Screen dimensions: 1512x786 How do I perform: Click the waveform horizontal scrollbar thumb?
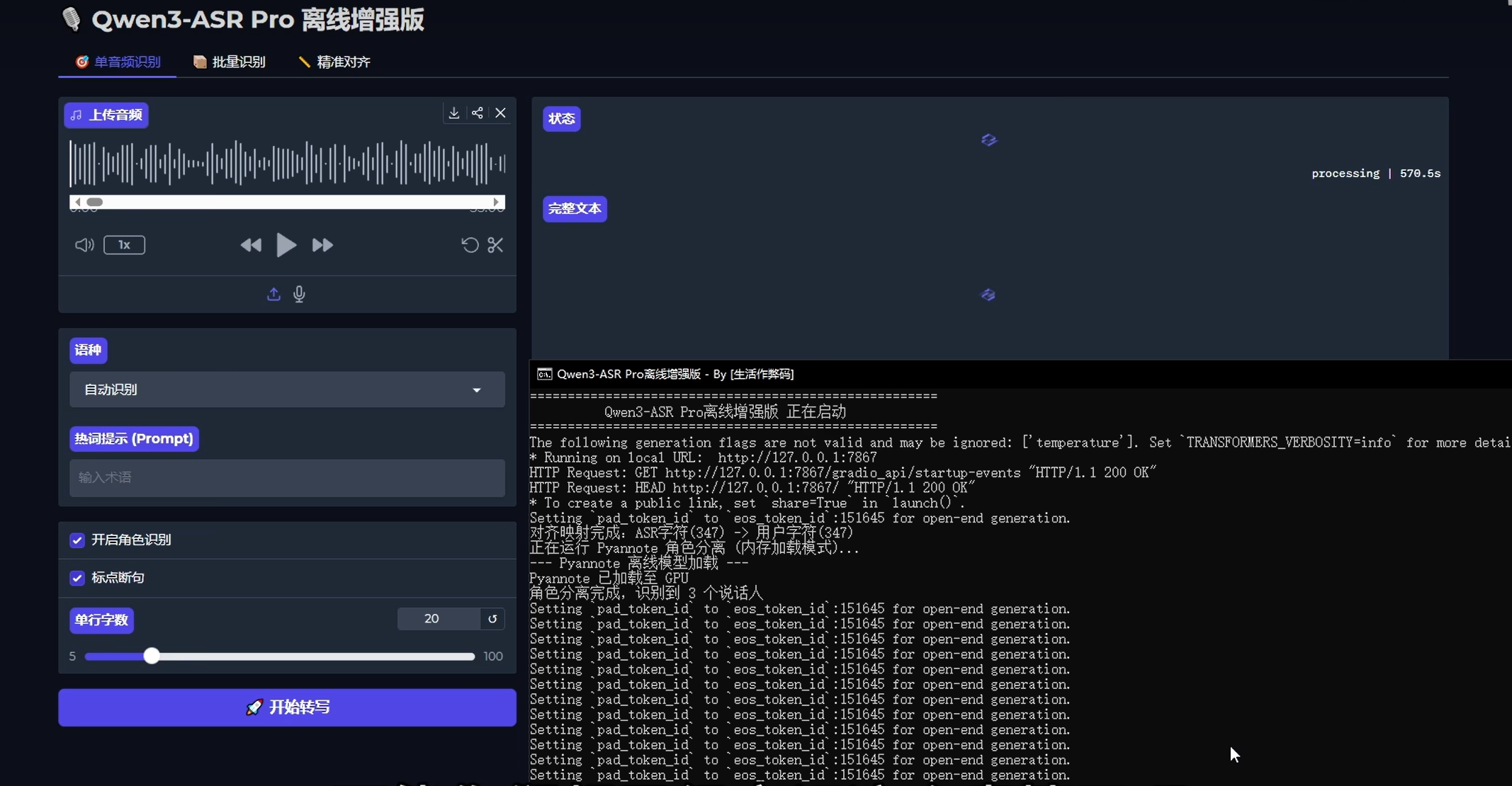point(94,203)
